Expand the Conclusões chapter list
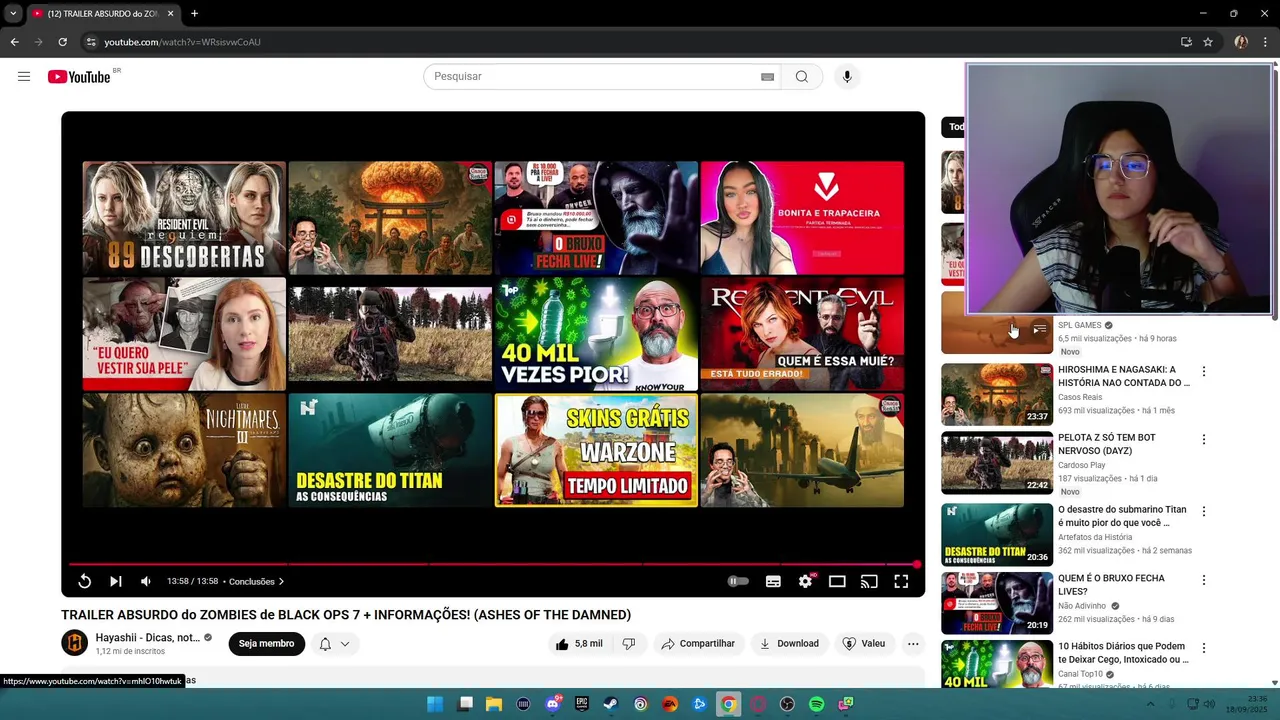The image size is (1280, 720). coord(256,581)
